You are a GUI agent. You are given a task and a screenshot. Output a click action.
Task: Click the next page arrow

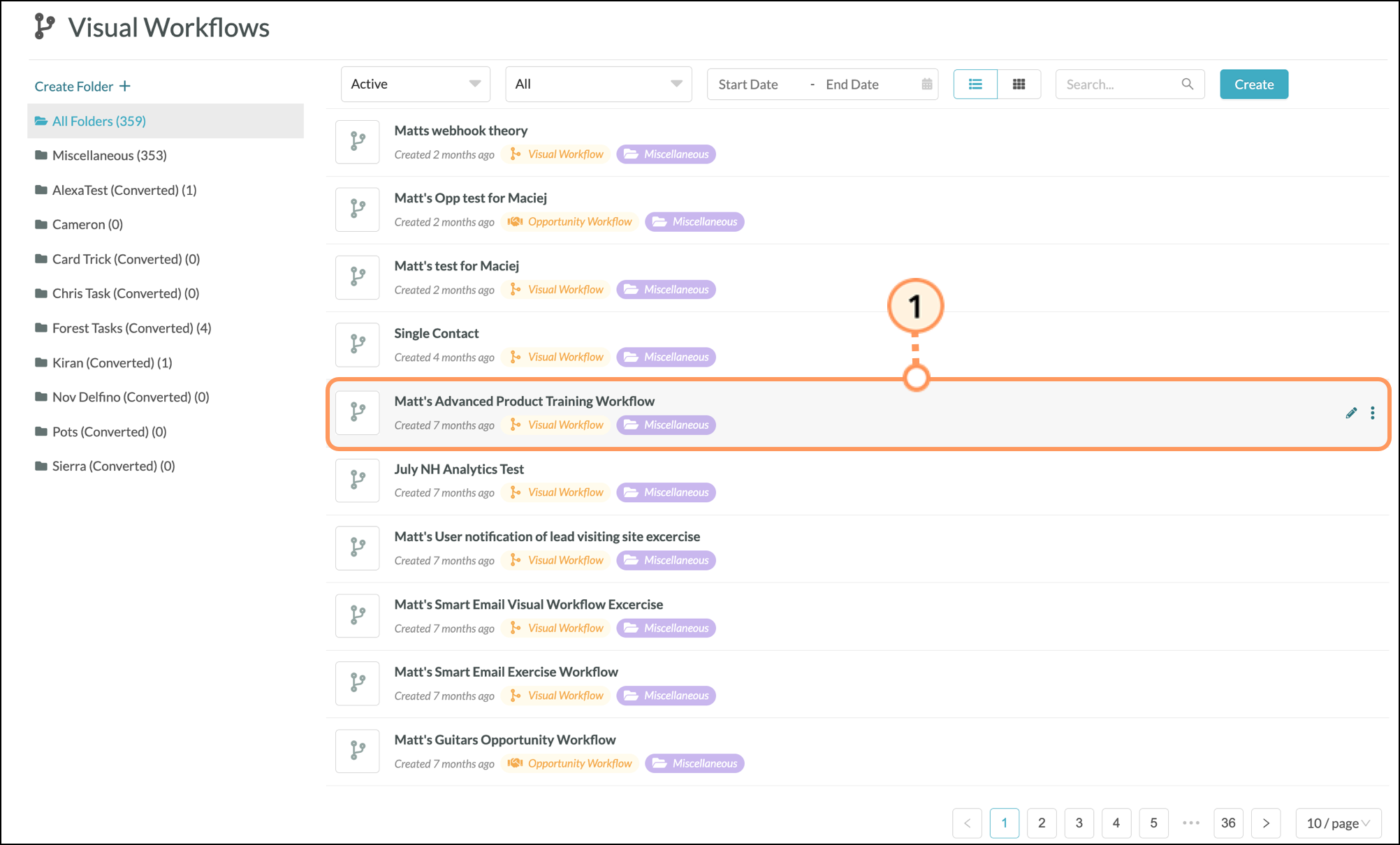1265,823
